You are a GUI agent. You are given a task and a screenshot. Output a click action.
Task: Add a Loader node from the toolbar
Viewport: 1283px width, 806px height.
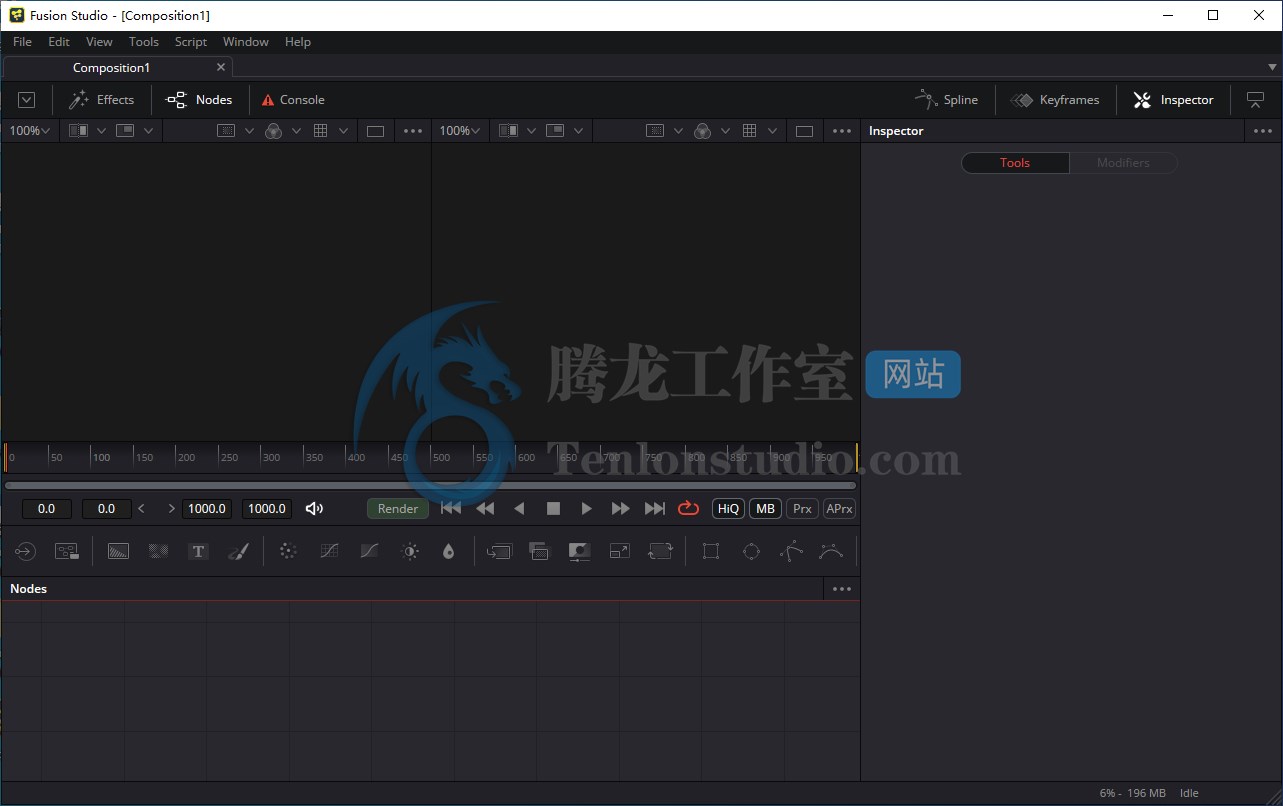pyautogui.click(x=25, y=551)
